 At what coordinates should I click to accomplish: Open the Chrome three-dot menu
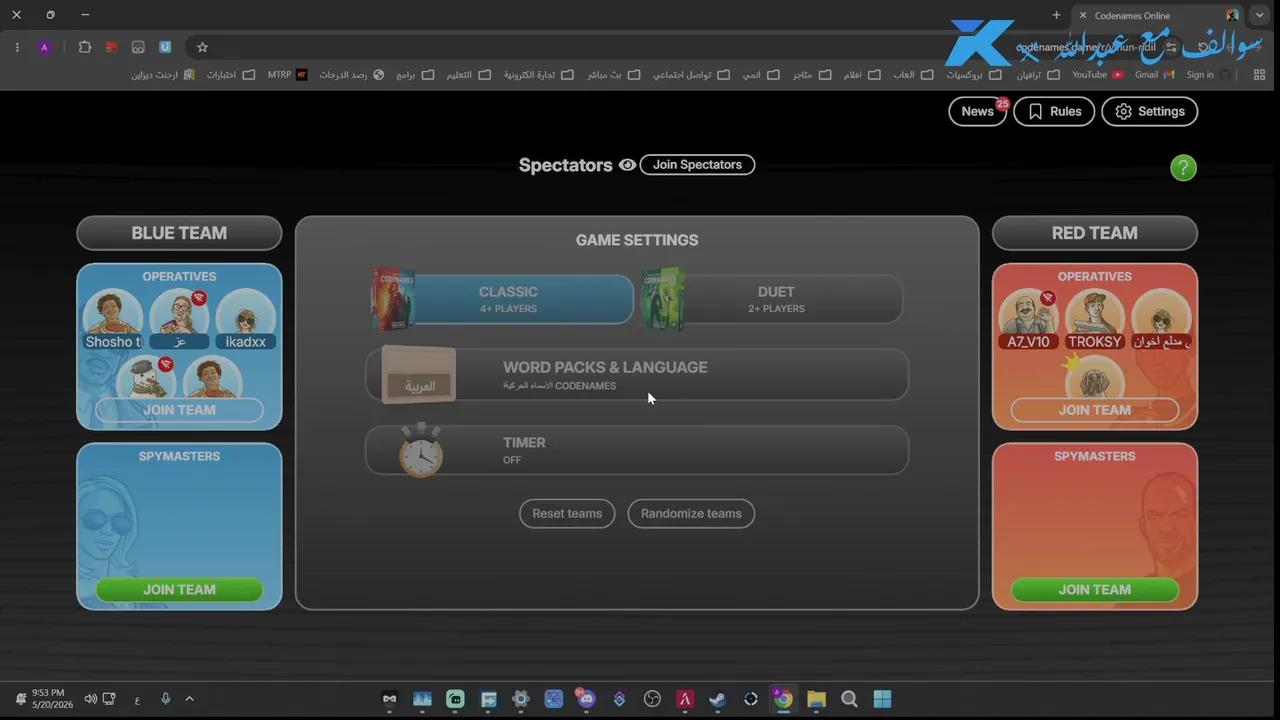coord(17,47)
